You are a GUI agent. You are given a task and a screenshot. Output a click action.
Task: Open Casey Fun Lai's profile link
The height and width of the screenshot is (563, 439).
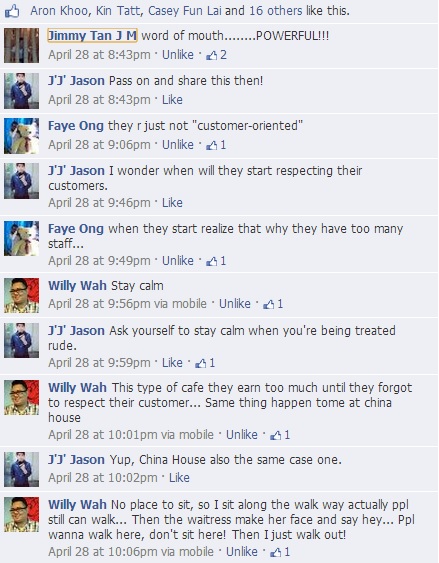(x=185, y=11)
